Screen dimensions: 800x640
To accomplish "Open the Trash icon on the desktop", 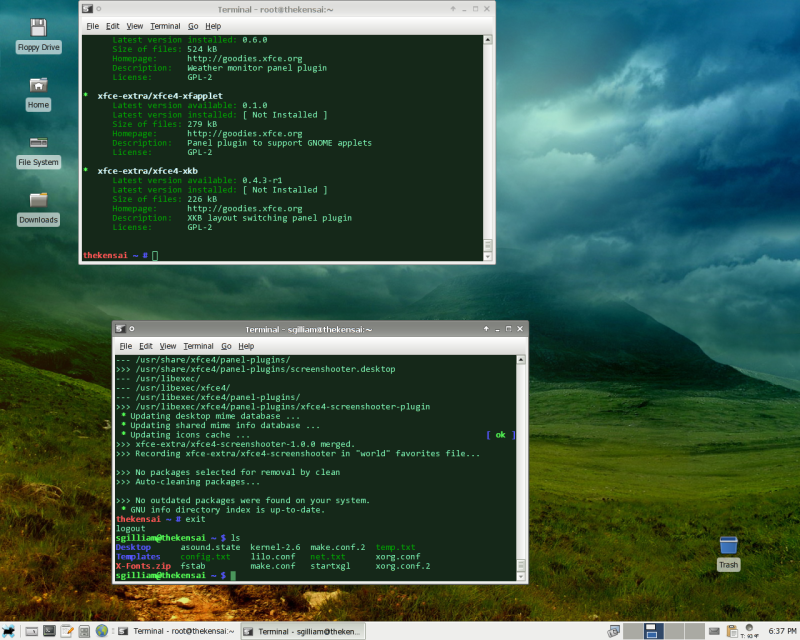I will [x=728, y=546].
